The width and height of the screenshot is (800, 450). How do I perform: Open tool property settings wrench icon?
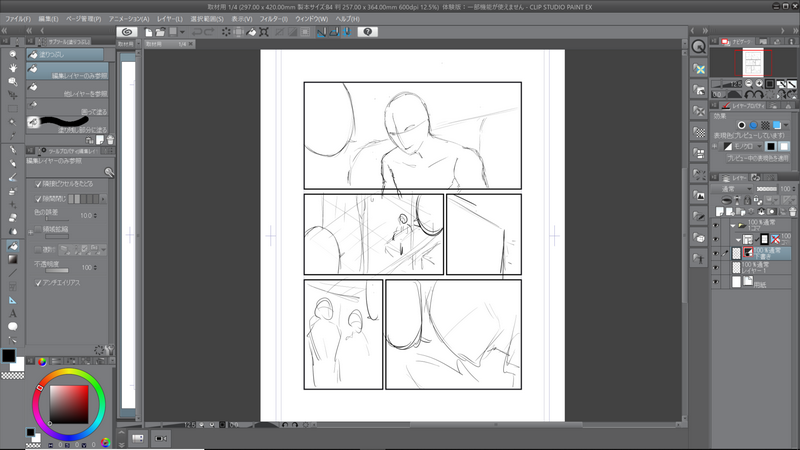point(109,350)
